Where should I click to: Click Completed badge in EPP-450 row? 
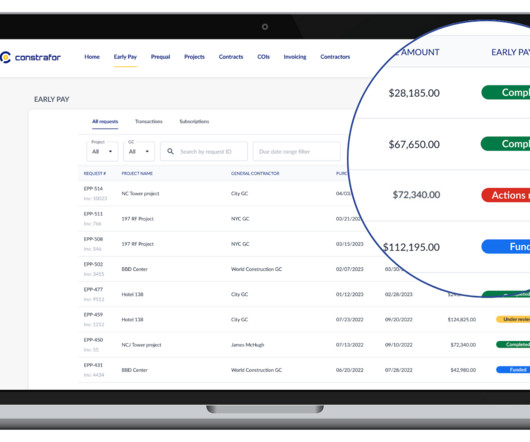coord(513,345)
